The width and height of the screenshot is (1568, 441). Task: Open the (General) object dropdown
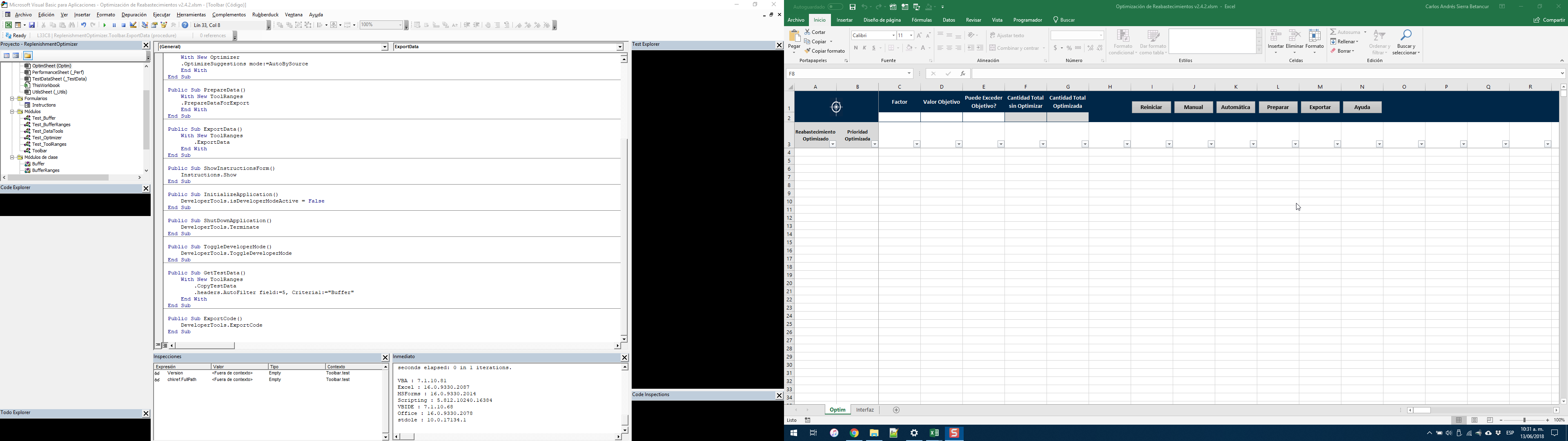385,47
